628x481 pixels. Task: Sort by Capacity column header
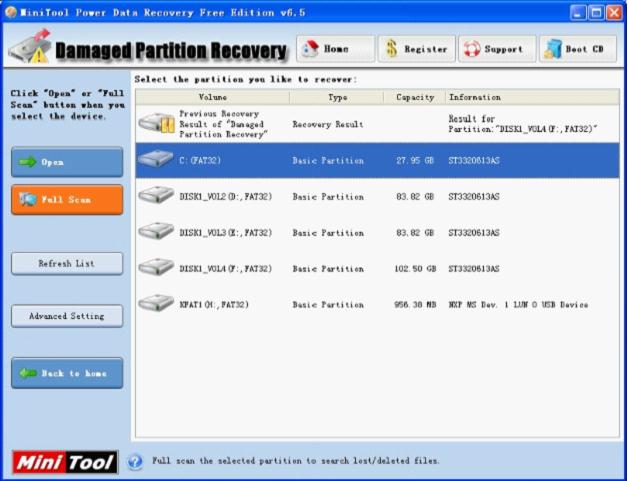pos(415,97)
